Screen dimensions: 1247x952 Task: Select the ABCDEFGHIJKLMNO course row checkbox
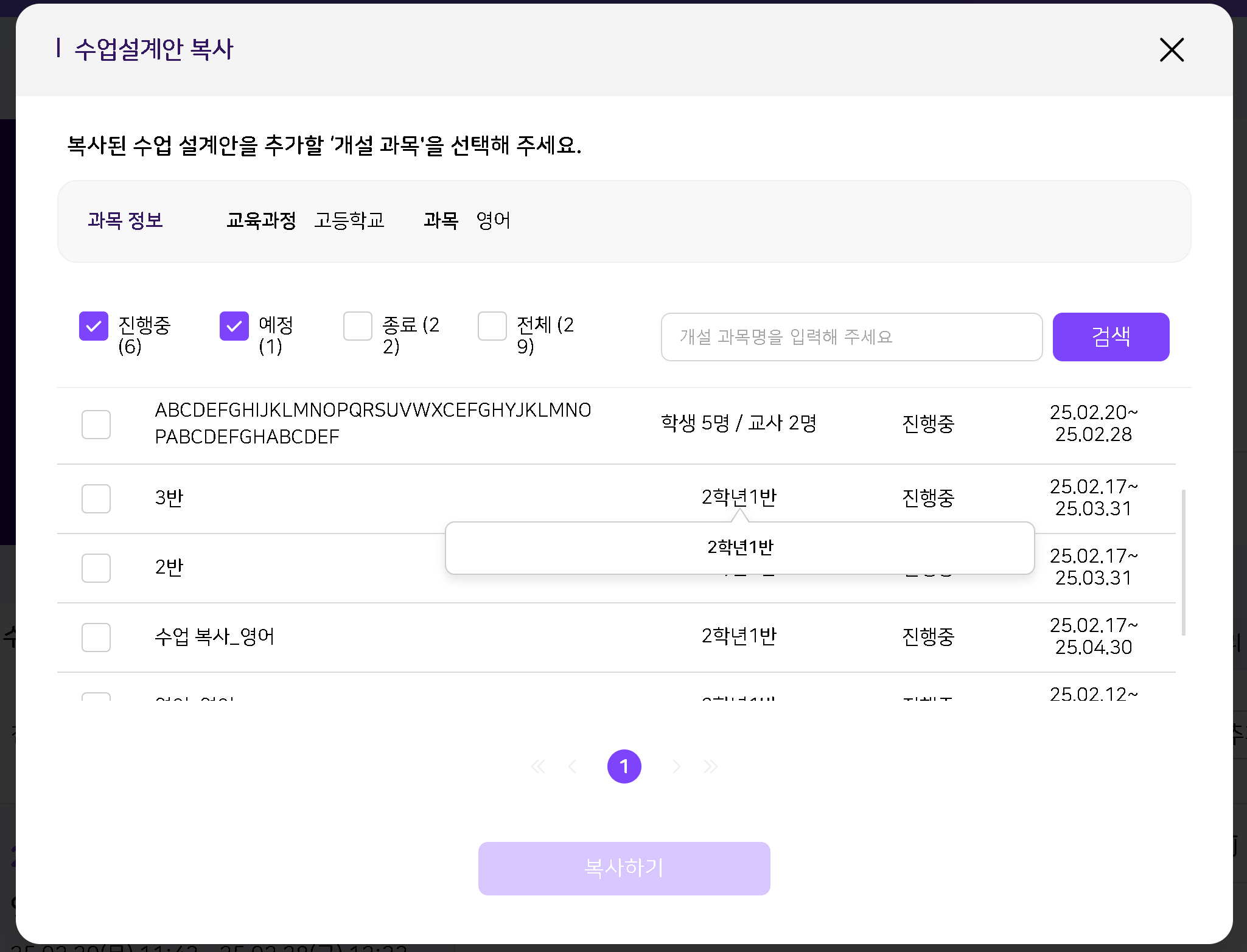pyautogui.click(x=96, y=424)
